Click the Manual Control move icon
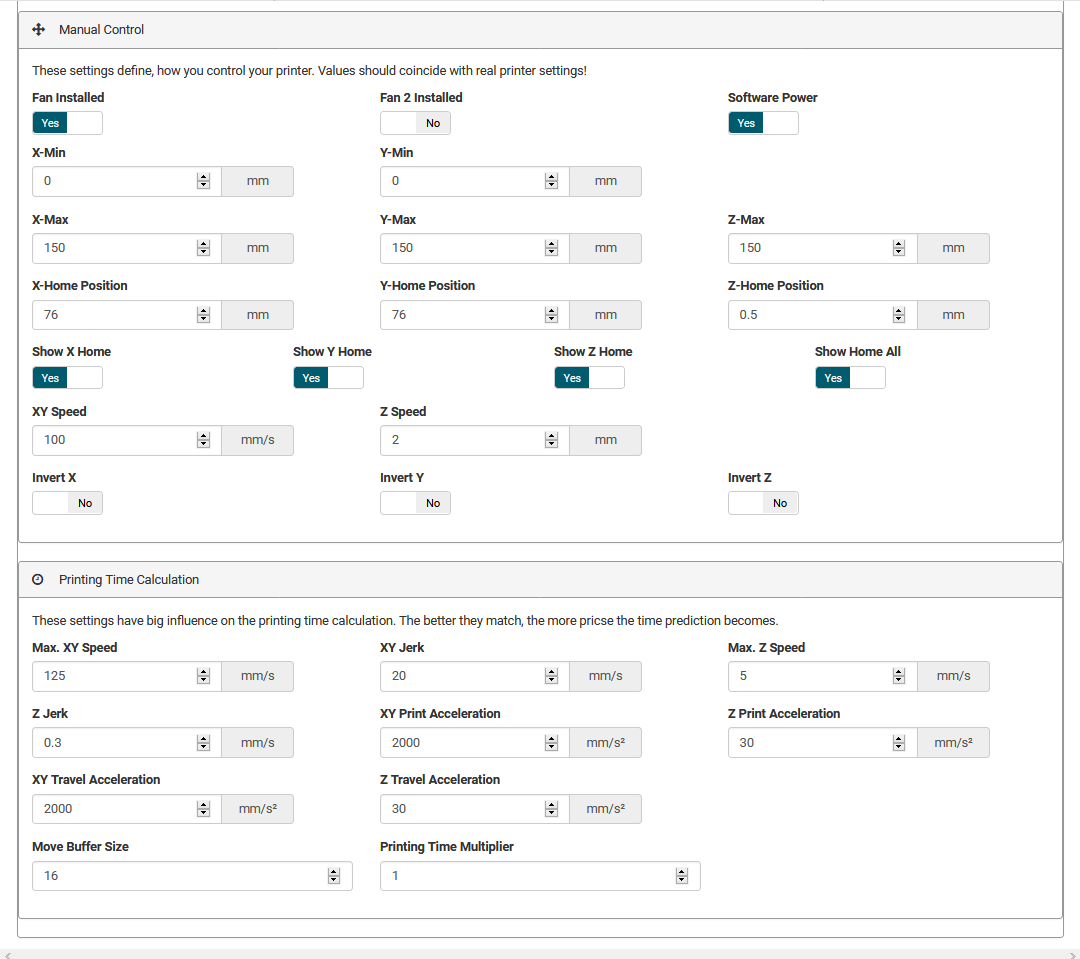1080x959 pixels. coord(39,30)
